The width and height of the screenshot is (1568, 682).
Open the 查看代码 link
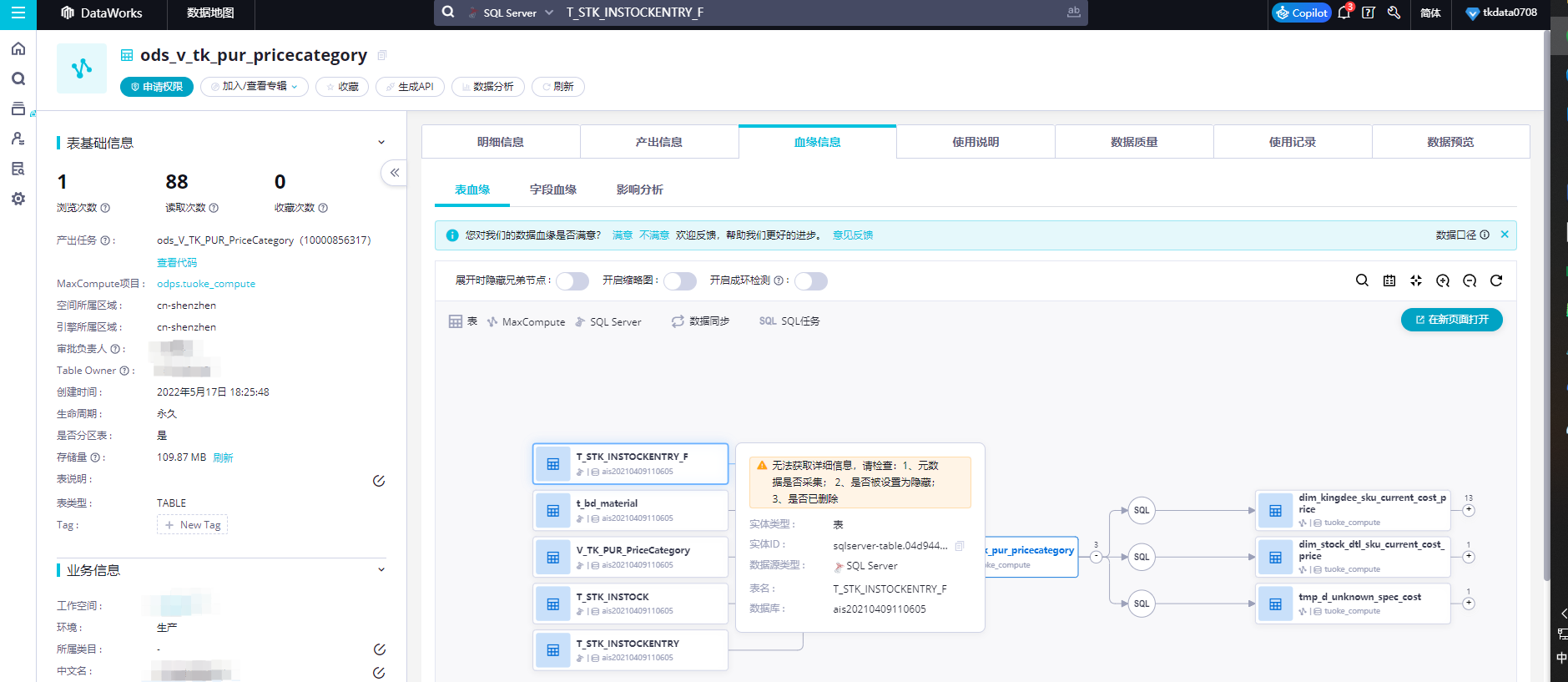[x=177, y=262]
